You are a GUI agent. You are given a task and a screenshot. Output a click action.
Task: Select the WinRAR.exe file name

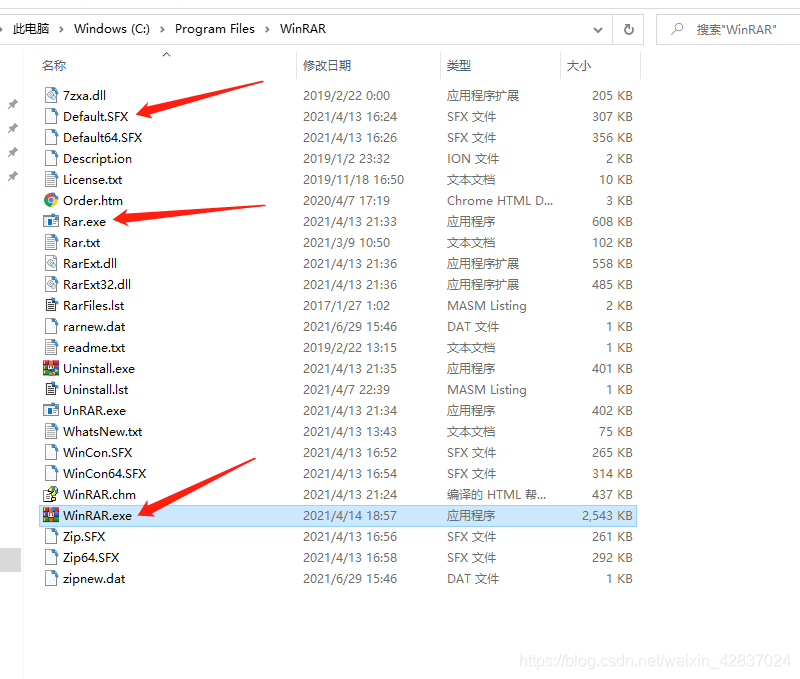97,515
